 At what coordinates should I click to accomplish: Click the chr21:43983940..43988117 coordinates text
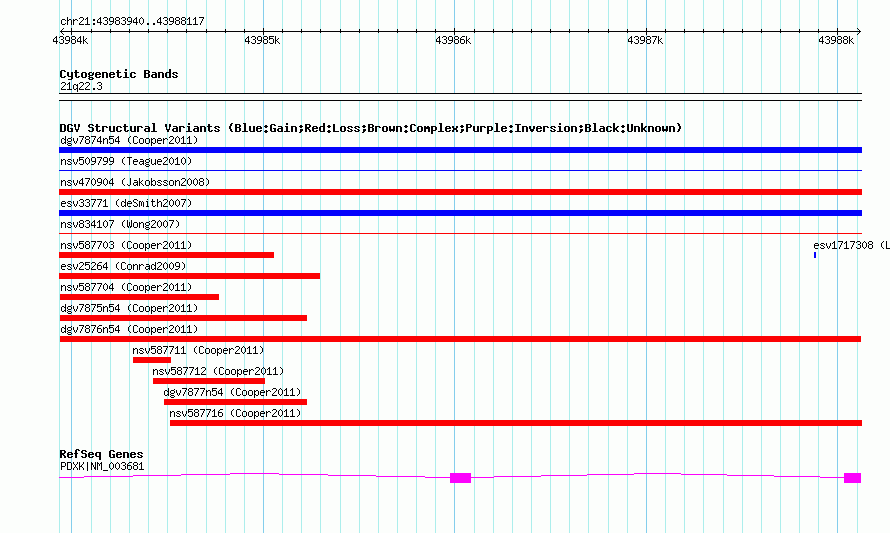(x=132, y=22)
